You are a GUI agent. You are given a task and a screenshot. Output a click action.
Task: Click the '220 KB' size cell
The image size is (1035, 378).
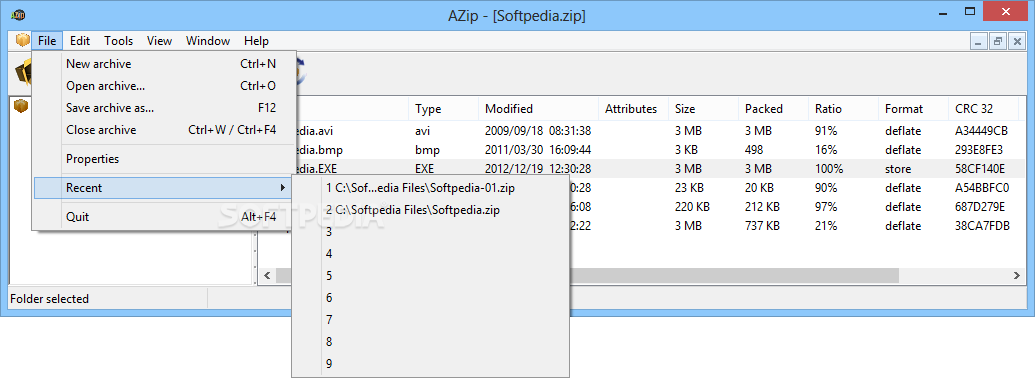click(692, 207)
